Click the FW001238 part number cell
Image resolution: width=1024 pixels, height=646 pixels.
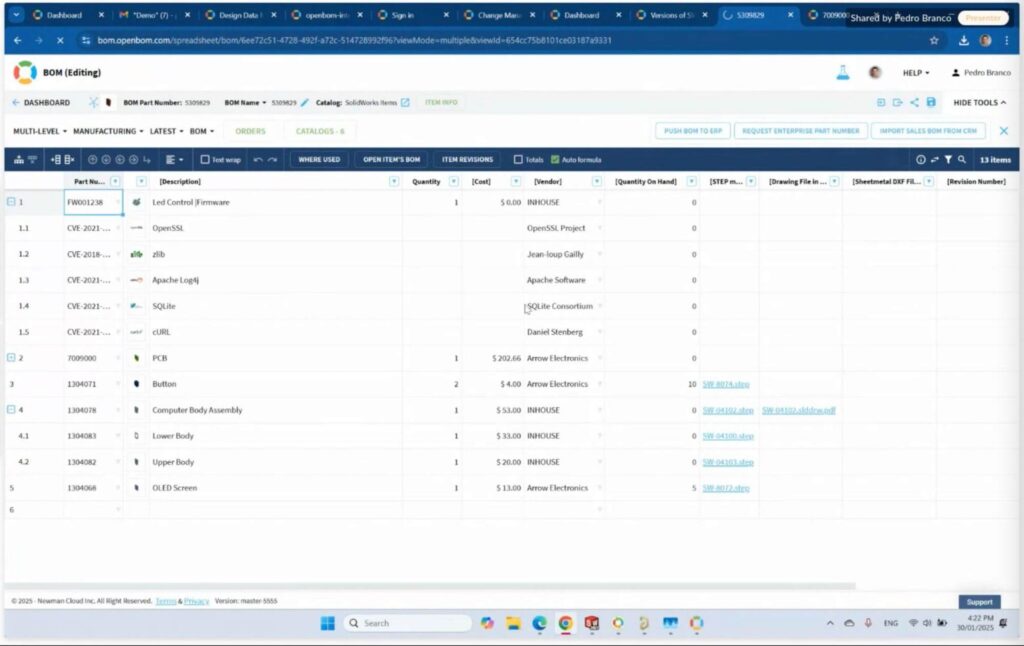pyautogui.click(x=93, y=202)
